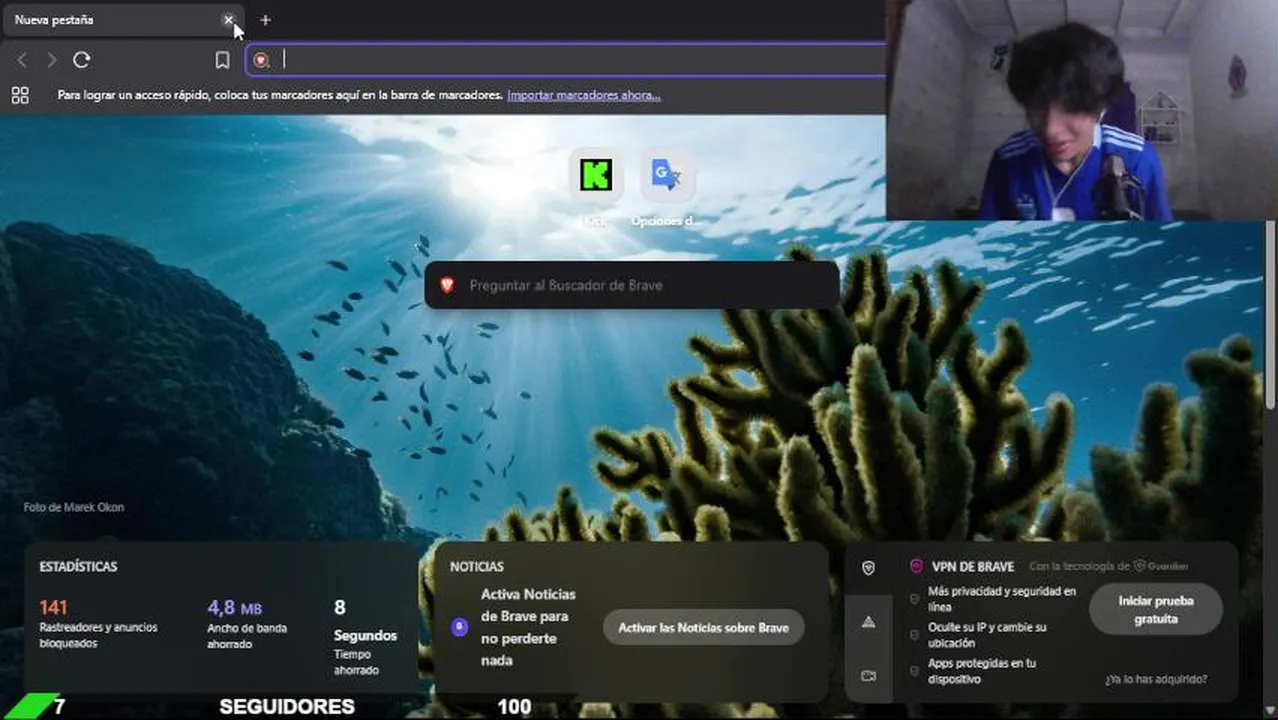Select the triangle rewards icon in side widget
Image resolution: width=1278 pixels, height=720 pixels.
868,622
